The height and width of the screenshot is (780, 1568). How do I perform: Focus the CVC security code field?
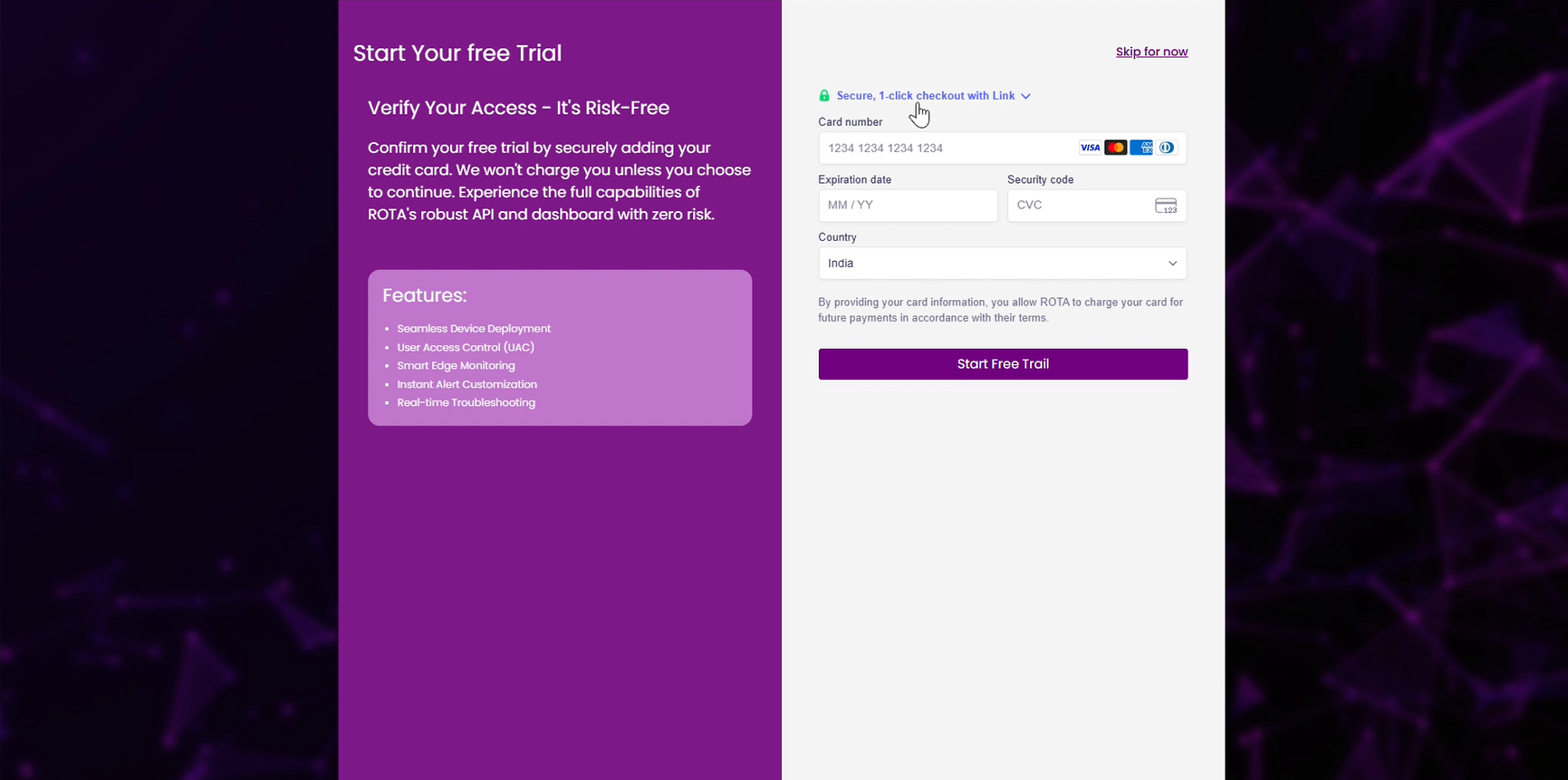point(1078,206)
